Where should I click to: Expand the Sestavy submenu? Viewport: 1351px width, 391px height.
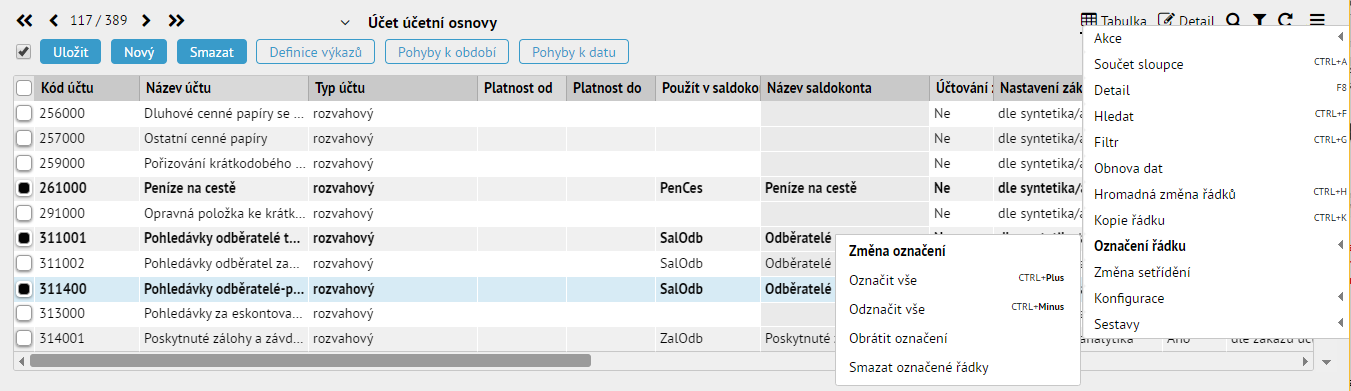(x=1216, y=324)
